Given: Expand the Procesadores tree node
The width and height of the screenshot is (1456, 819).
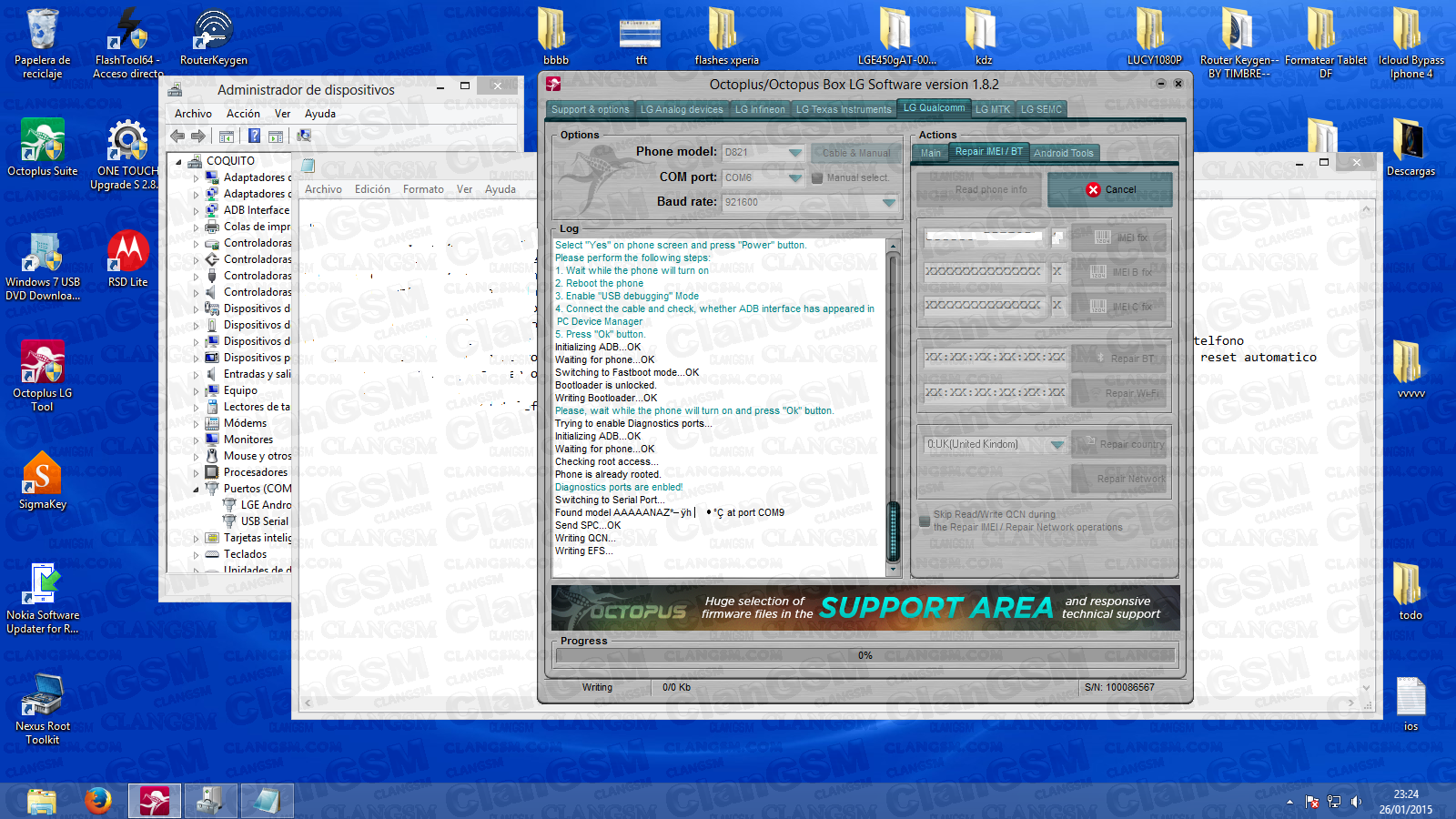Looking at the screenshot, I should (196, 472).
